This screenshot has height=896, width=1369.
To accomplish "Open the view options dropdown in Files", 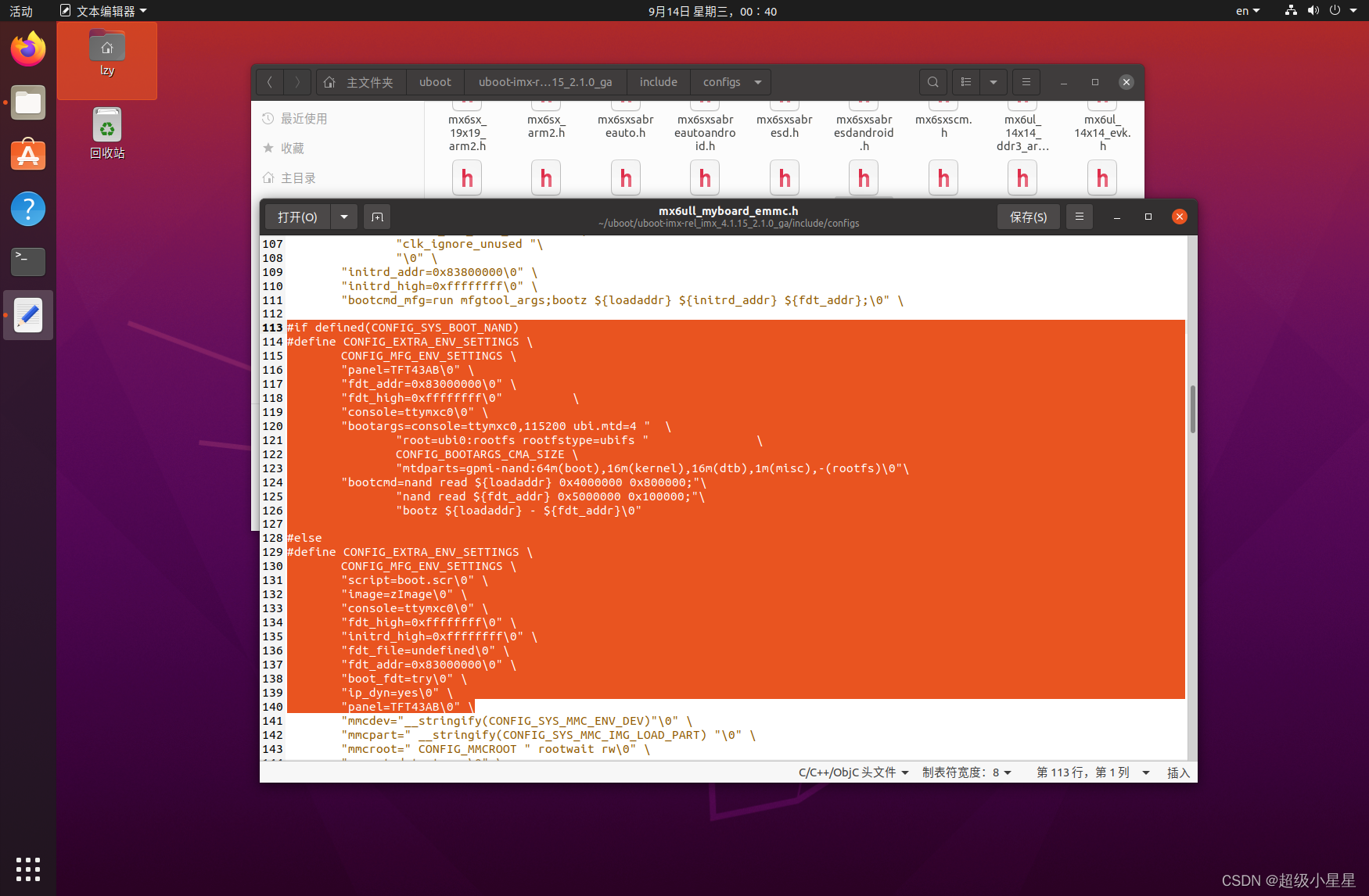I will 993,81.
